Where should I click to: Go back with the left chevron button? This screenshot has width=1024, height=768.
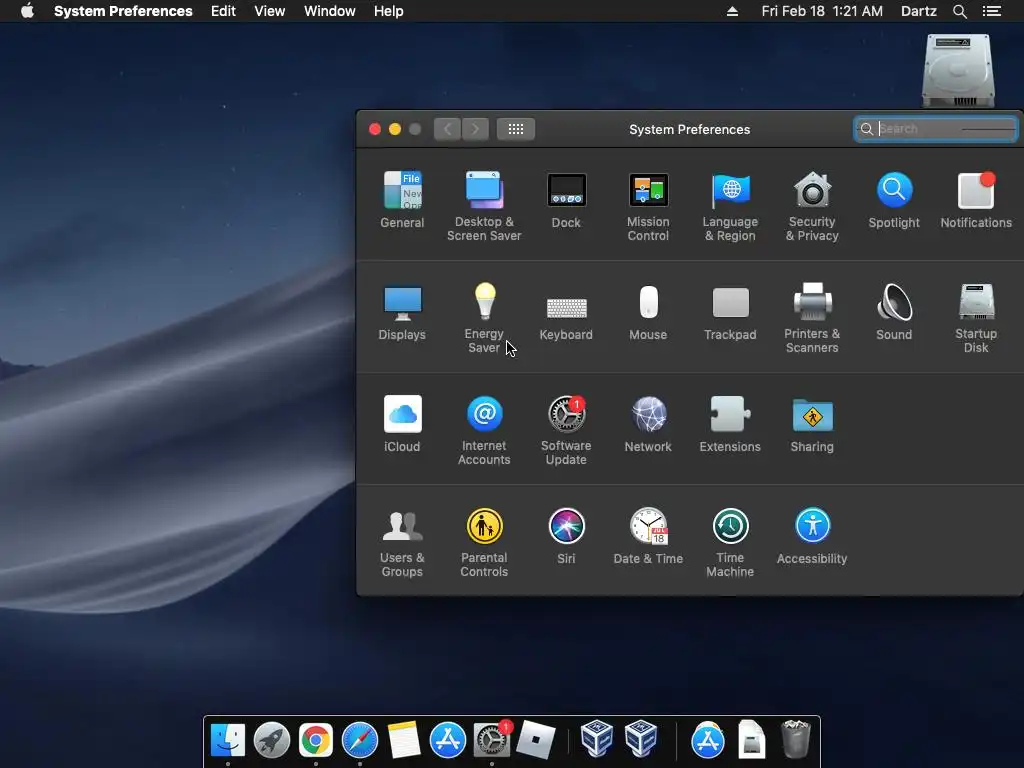point(447,129)
